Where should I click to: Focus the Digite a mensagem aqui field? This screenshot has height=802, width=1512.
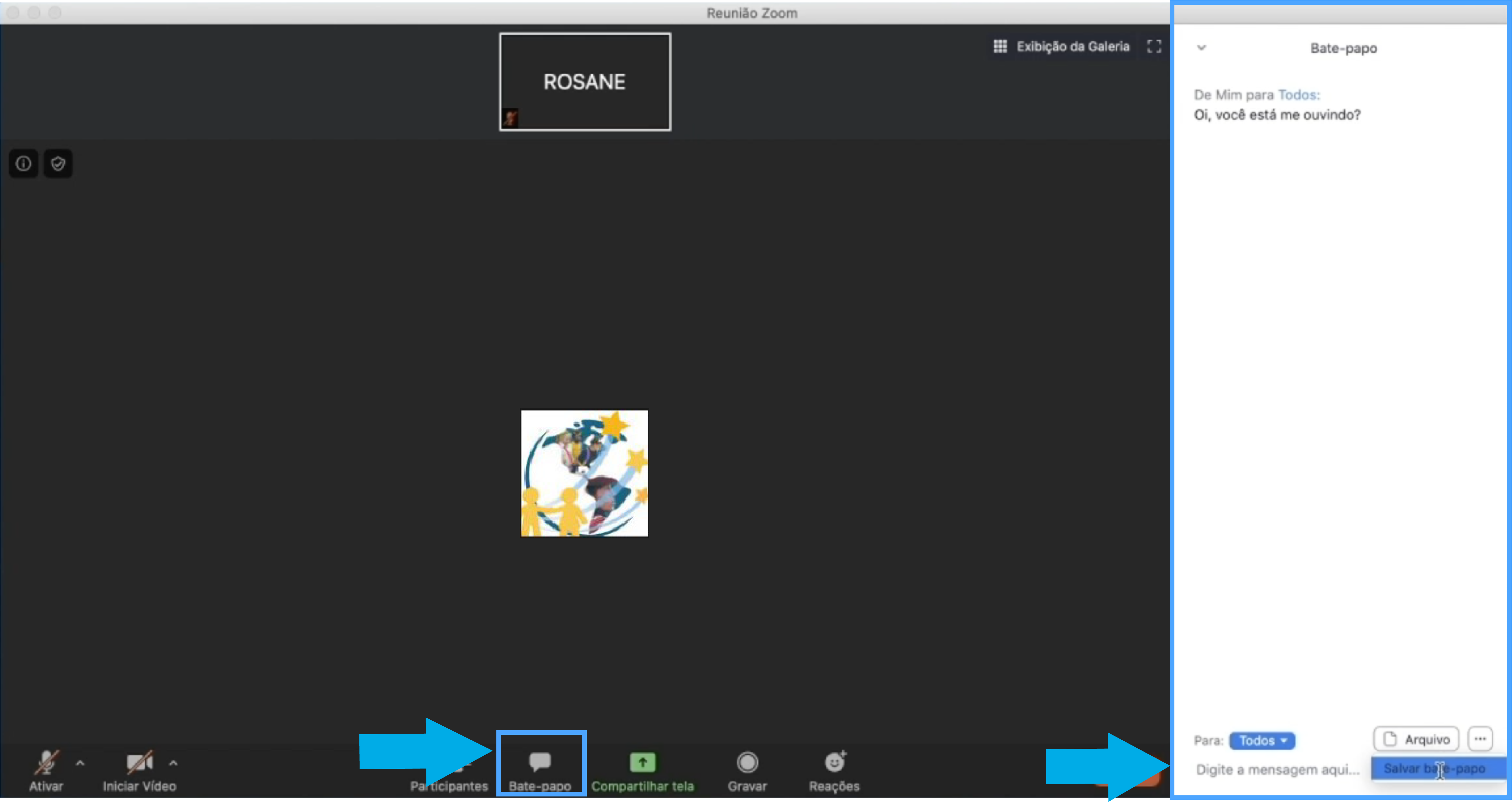pos(1278,769)
